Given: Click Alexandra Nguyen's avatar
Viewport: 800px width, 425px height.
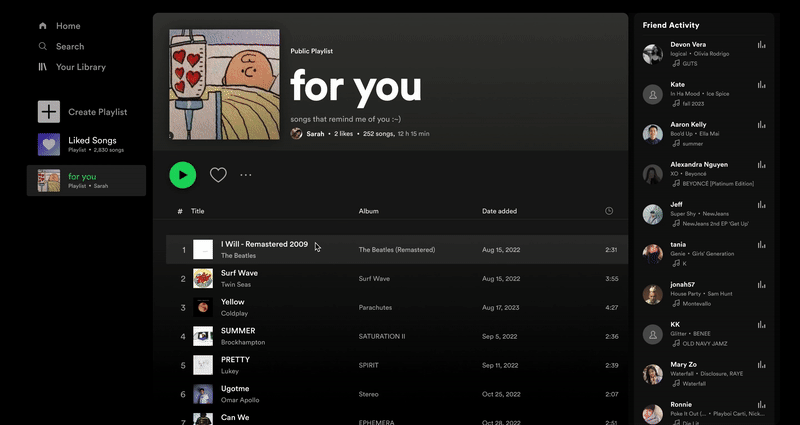Looking at the screenshot, I should click(653, 174).
